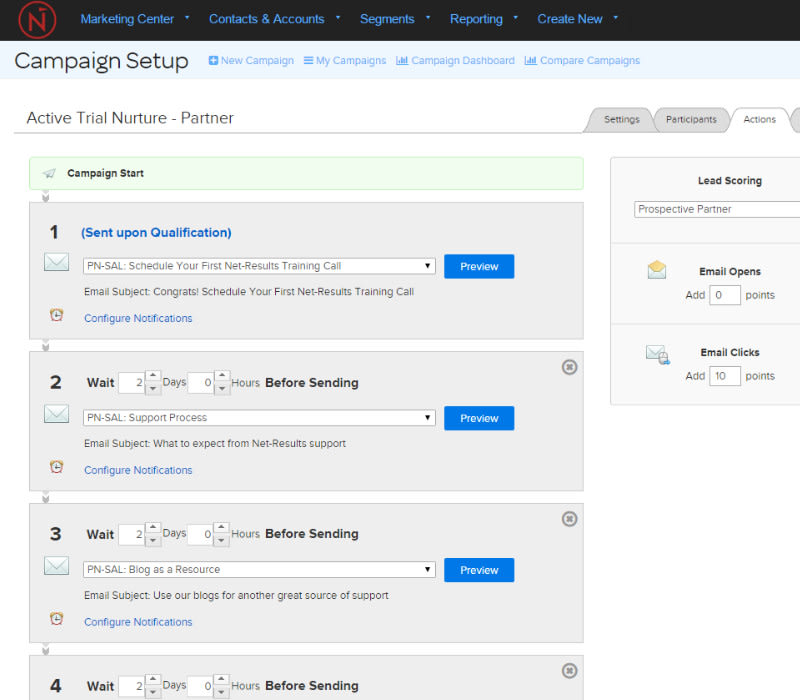
Task: Click the Email Clicks points field
Action: (x=724, y=376)
